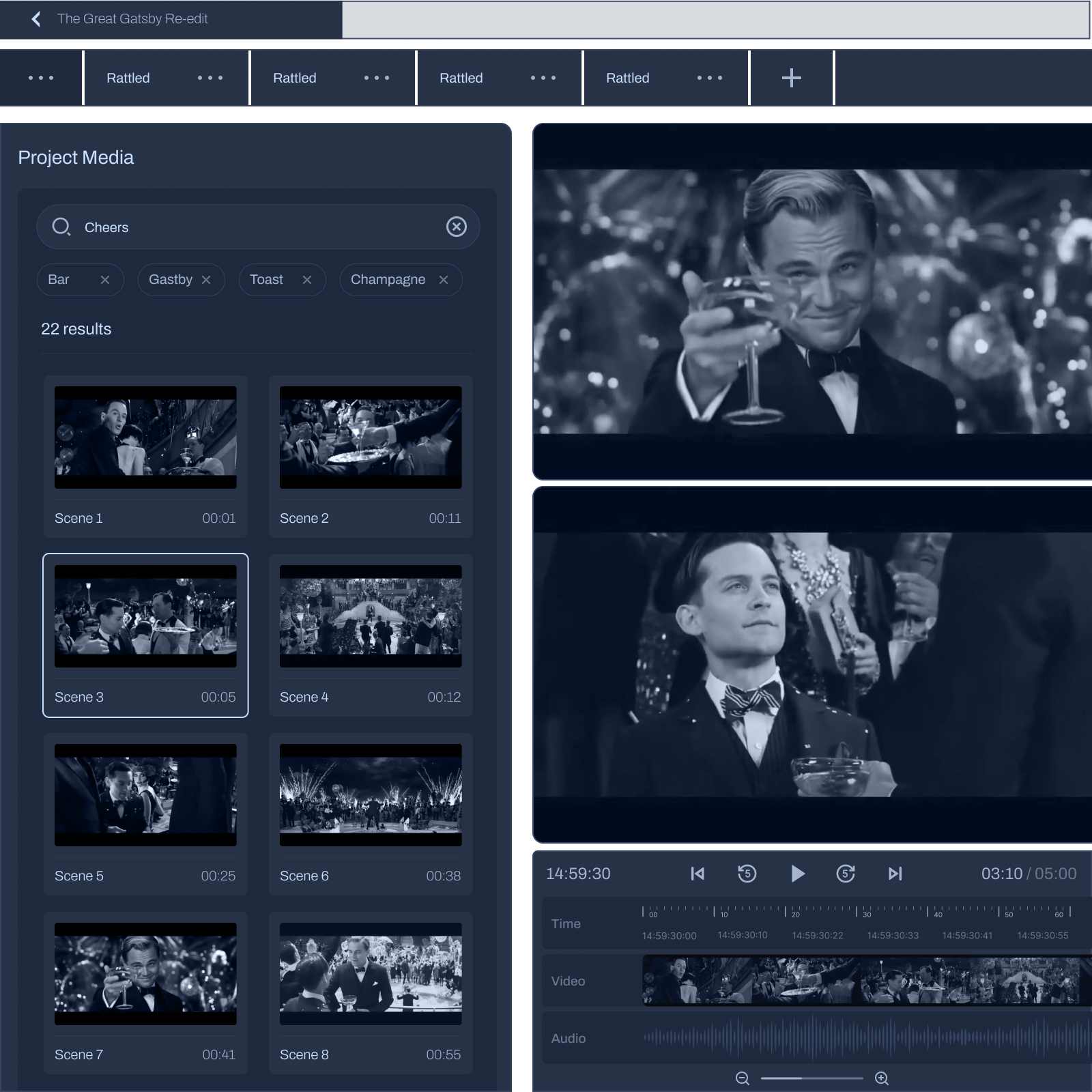1092x1092 pixels.
Task: Zoom in the timeline
Action: [882, 1078]
